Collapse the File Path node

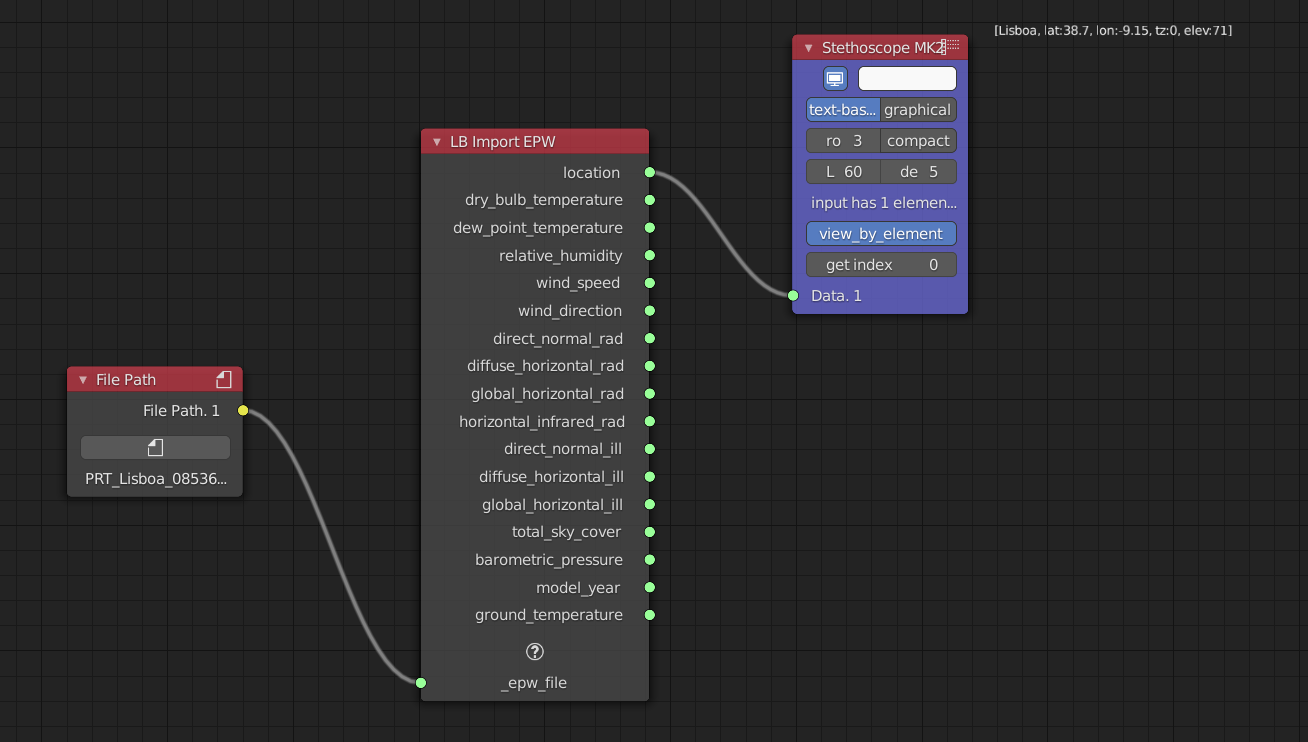pos(81,379)
